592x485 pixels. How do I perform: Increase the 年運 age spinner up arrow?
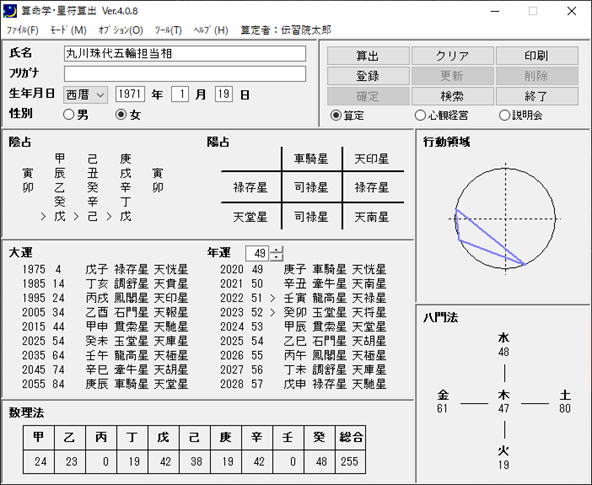point(277,249)
